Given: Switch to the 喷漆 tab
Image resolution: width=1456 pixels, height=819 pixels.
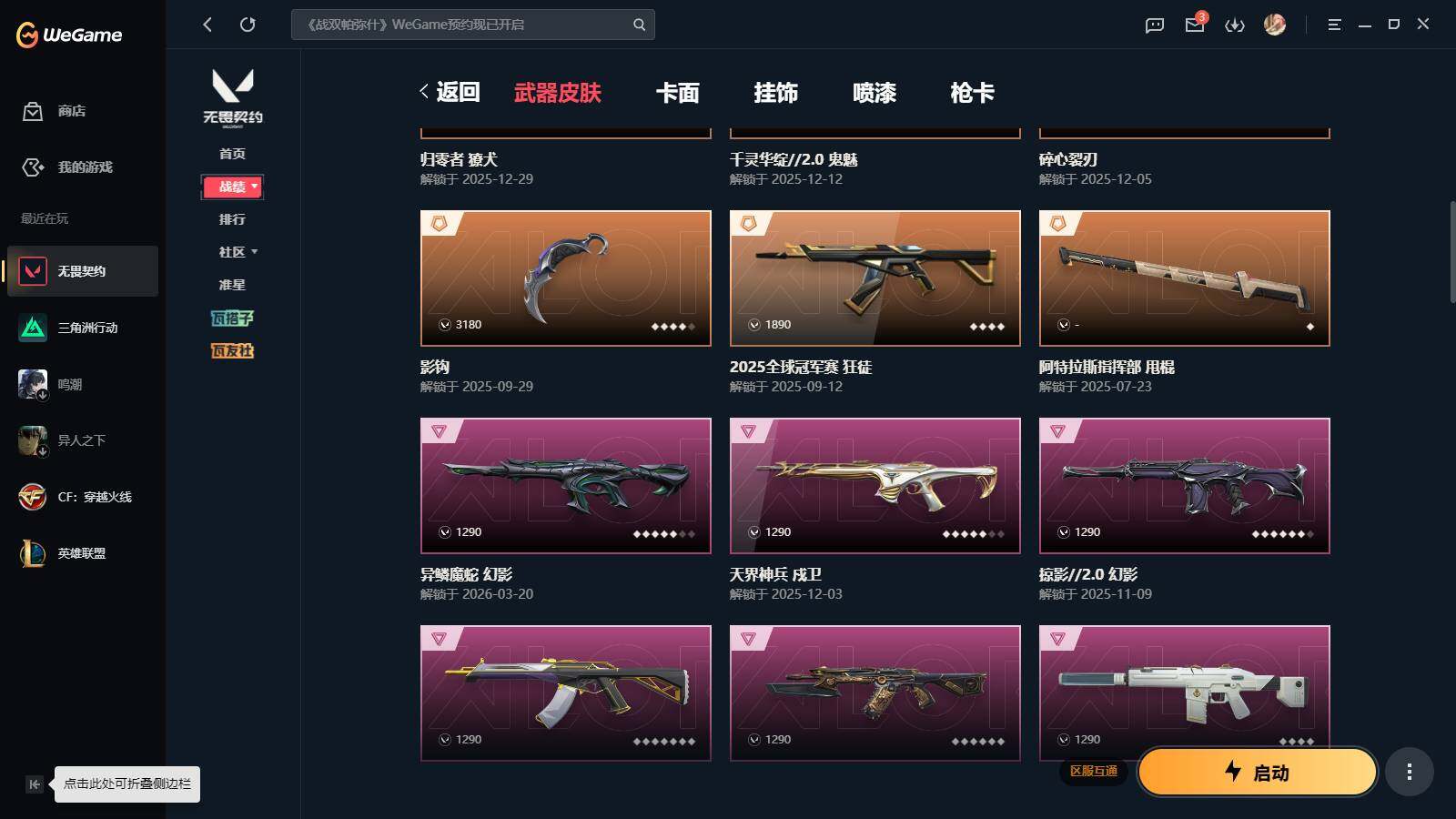Looking at the screenshot, I should point(875,93).
